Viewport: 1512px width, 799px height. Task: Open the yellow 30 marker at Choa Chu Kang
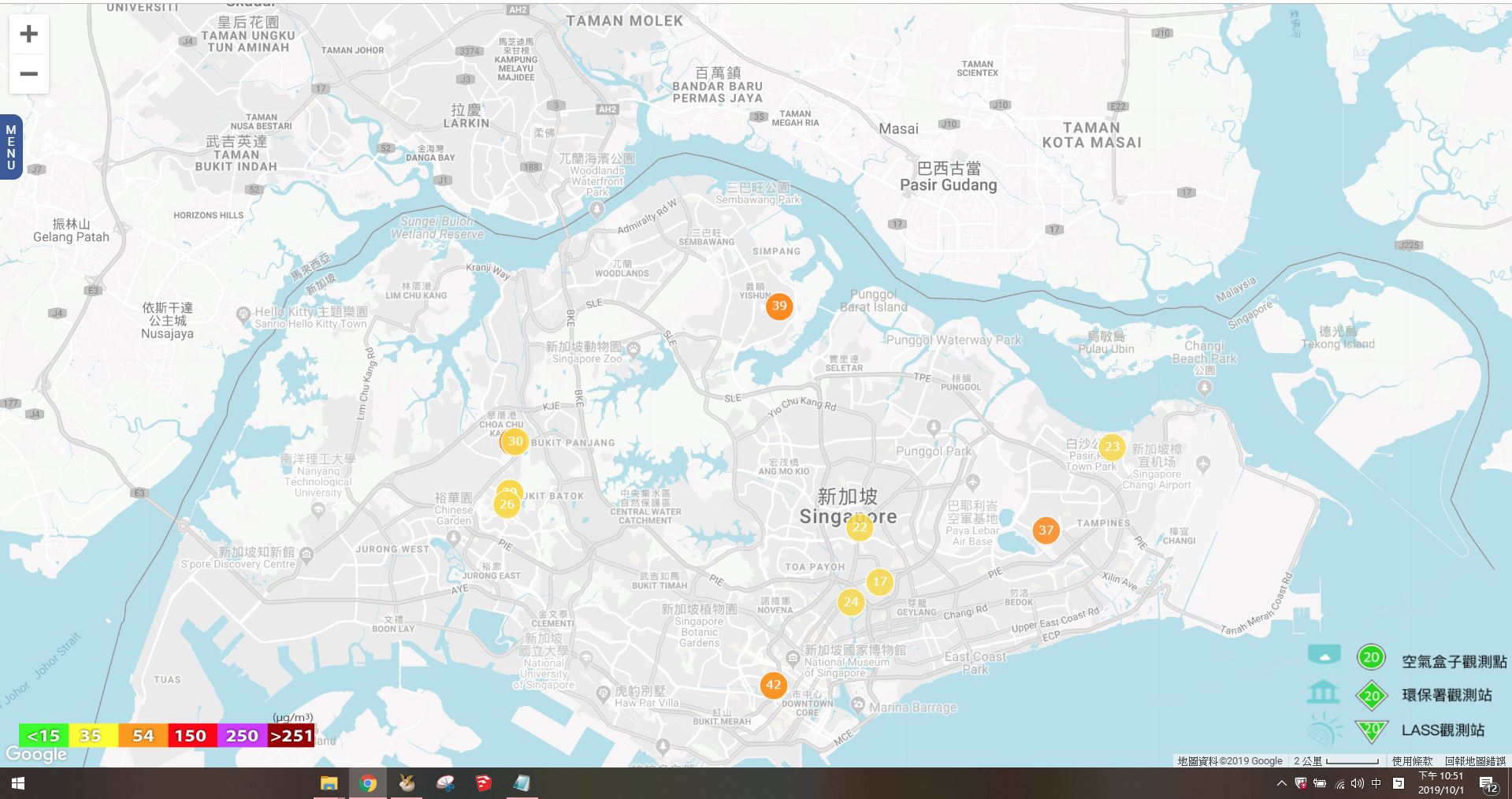(515, 441)
